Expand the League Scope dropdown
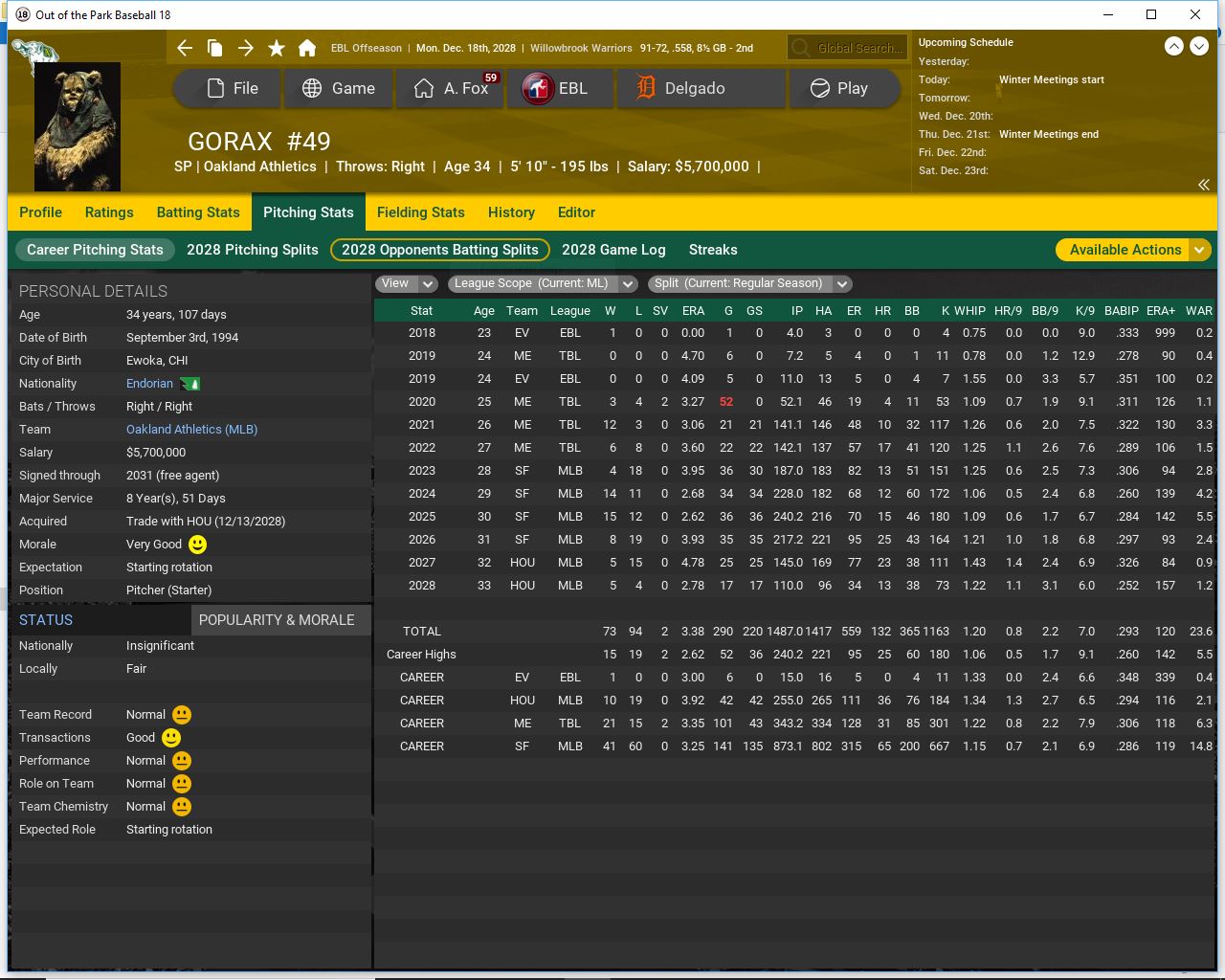The width and height of the screenshot is (1225, 980). pos(542,283)
